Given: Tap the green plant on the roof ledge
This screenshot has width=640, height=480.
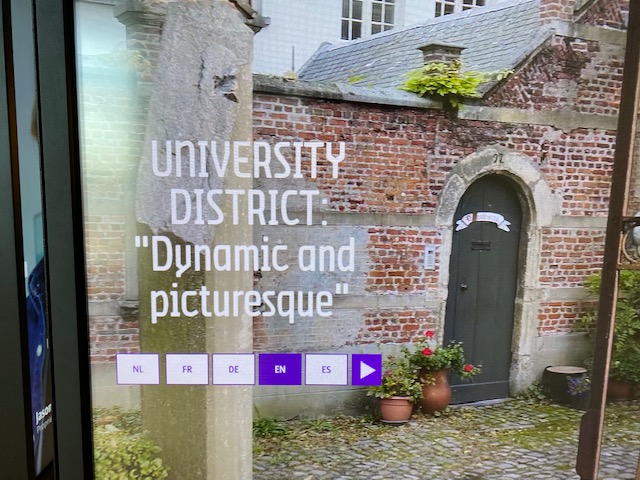Looking at the screenshot, I should pos(445,80).
